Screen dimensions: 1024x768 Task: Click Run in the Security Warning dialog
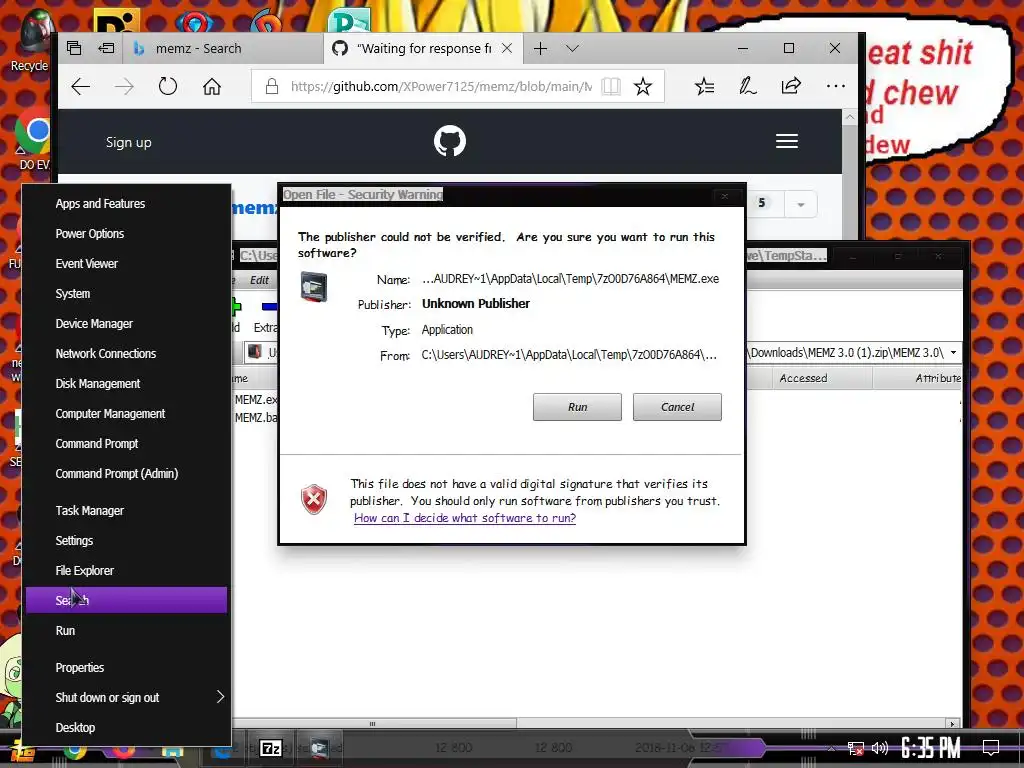click(577, 407)
